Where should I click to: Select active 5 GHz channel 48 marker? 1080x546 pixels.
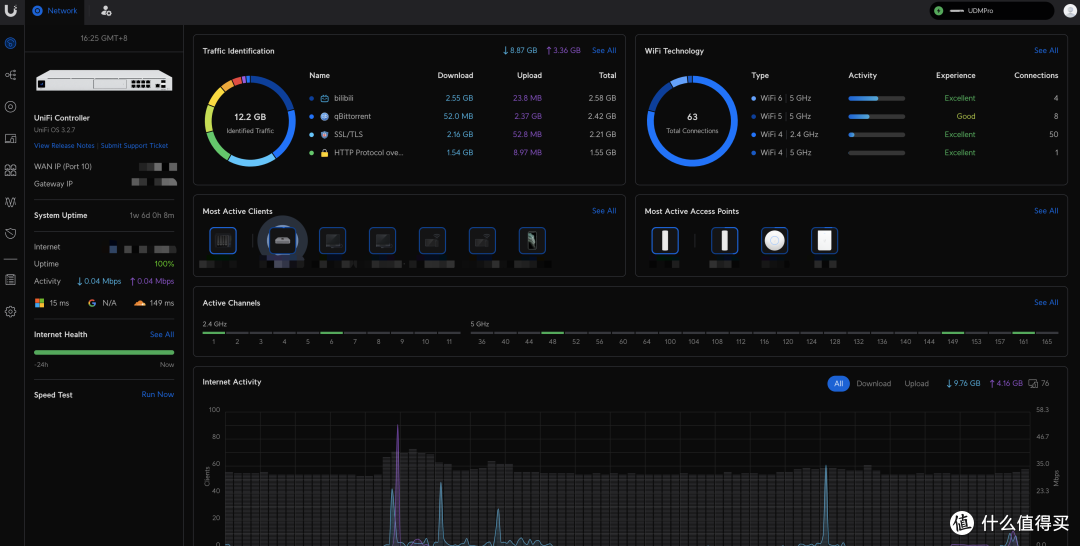[552, 333]
